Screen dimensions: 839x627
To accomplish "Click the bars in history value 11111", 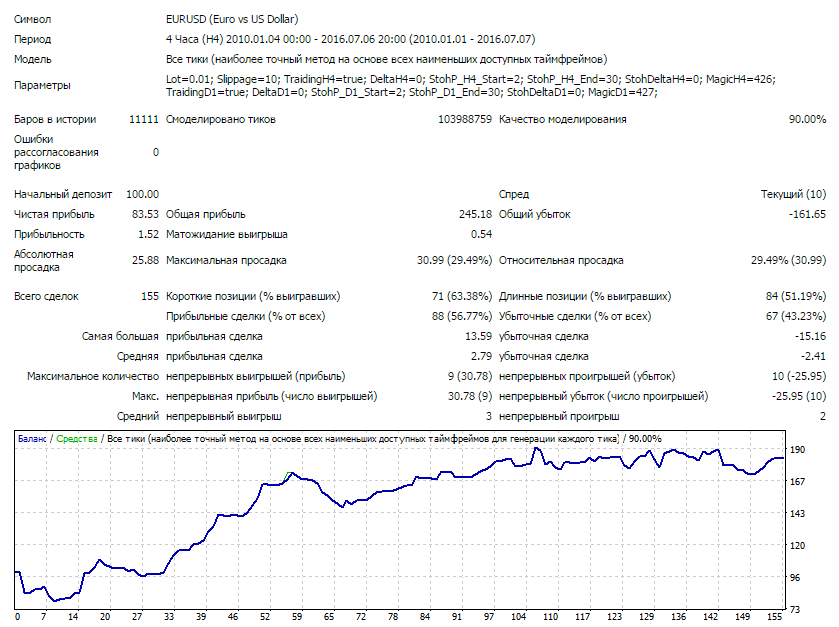I will (x=144, y=119).
